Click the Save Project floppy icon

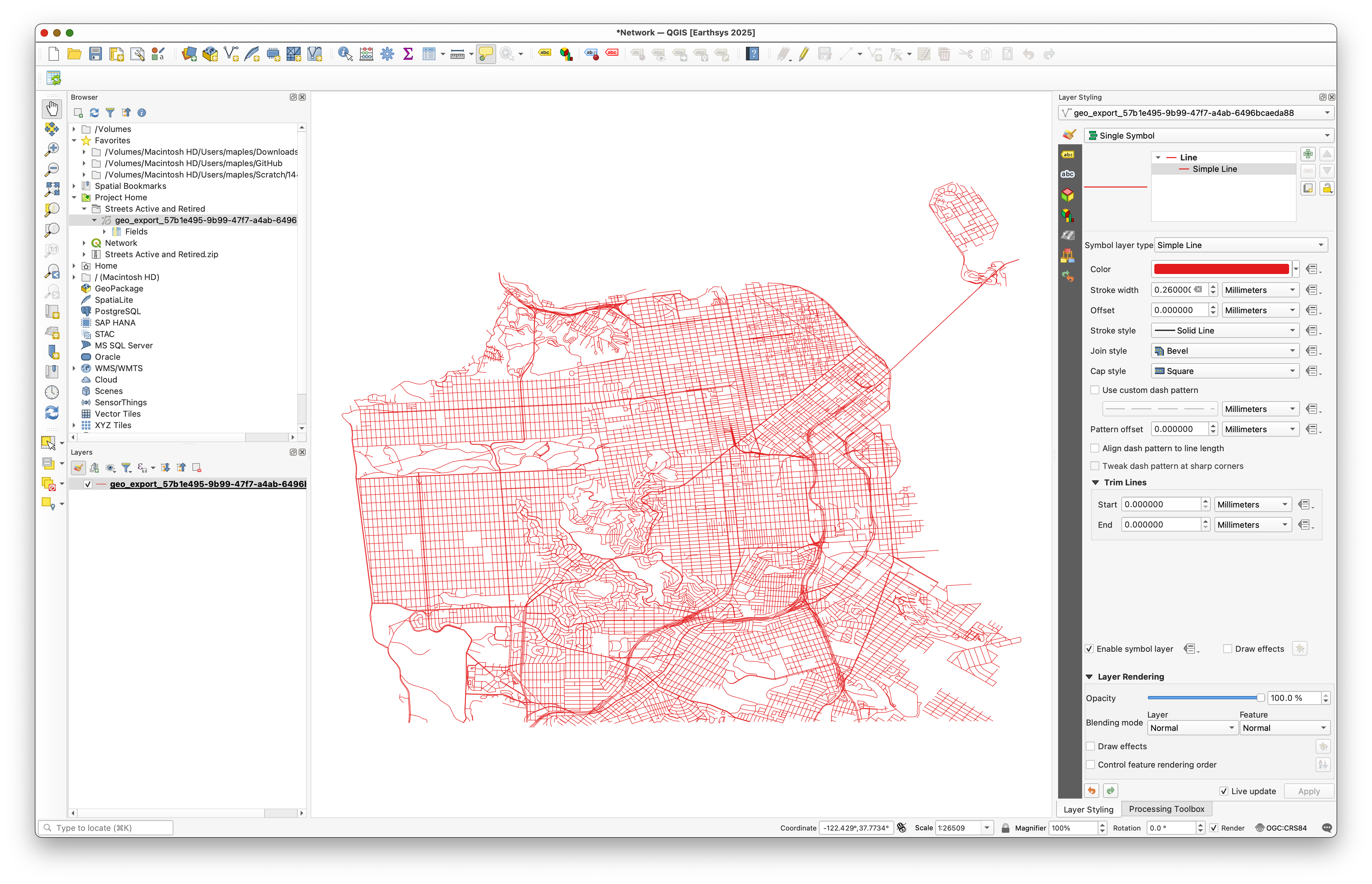(95, 54)
